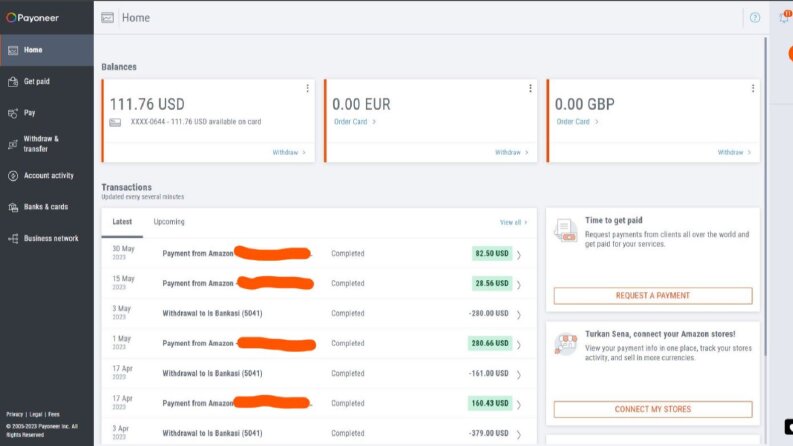Open the notifications bell icon
793x446 pixels.
[784, 18]
